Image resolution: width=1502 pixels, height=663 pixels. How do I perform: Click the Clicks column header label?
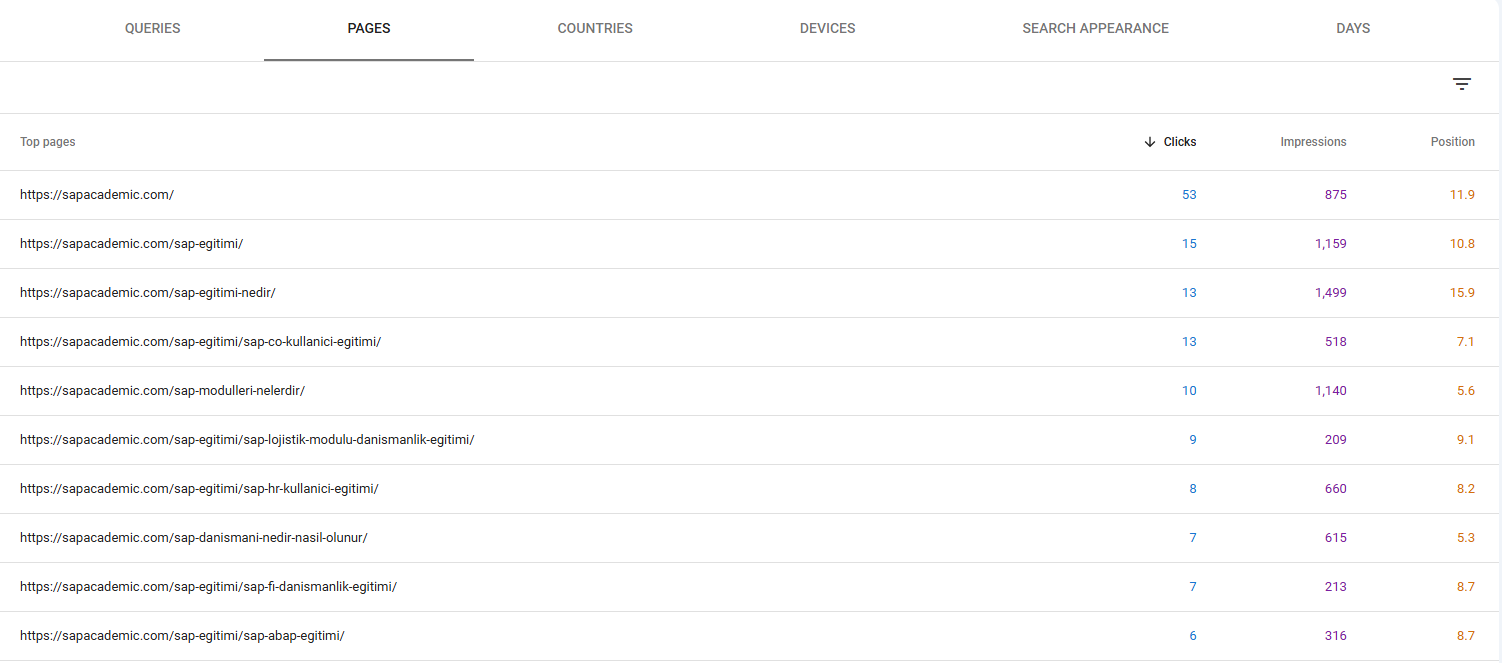1180,142
